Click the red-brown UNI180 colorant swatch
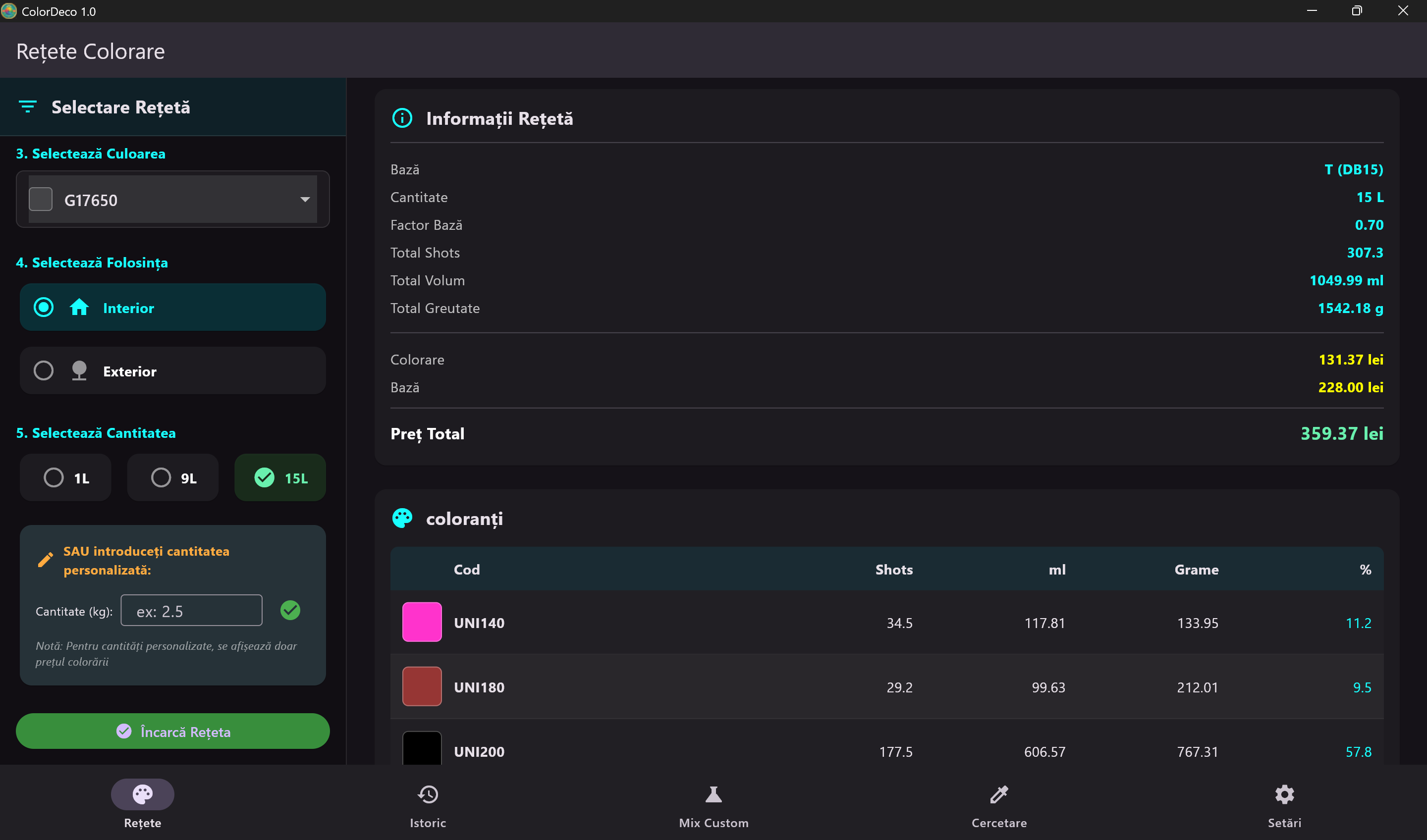Screen dimensions: 1427x840 pos(422,686)
